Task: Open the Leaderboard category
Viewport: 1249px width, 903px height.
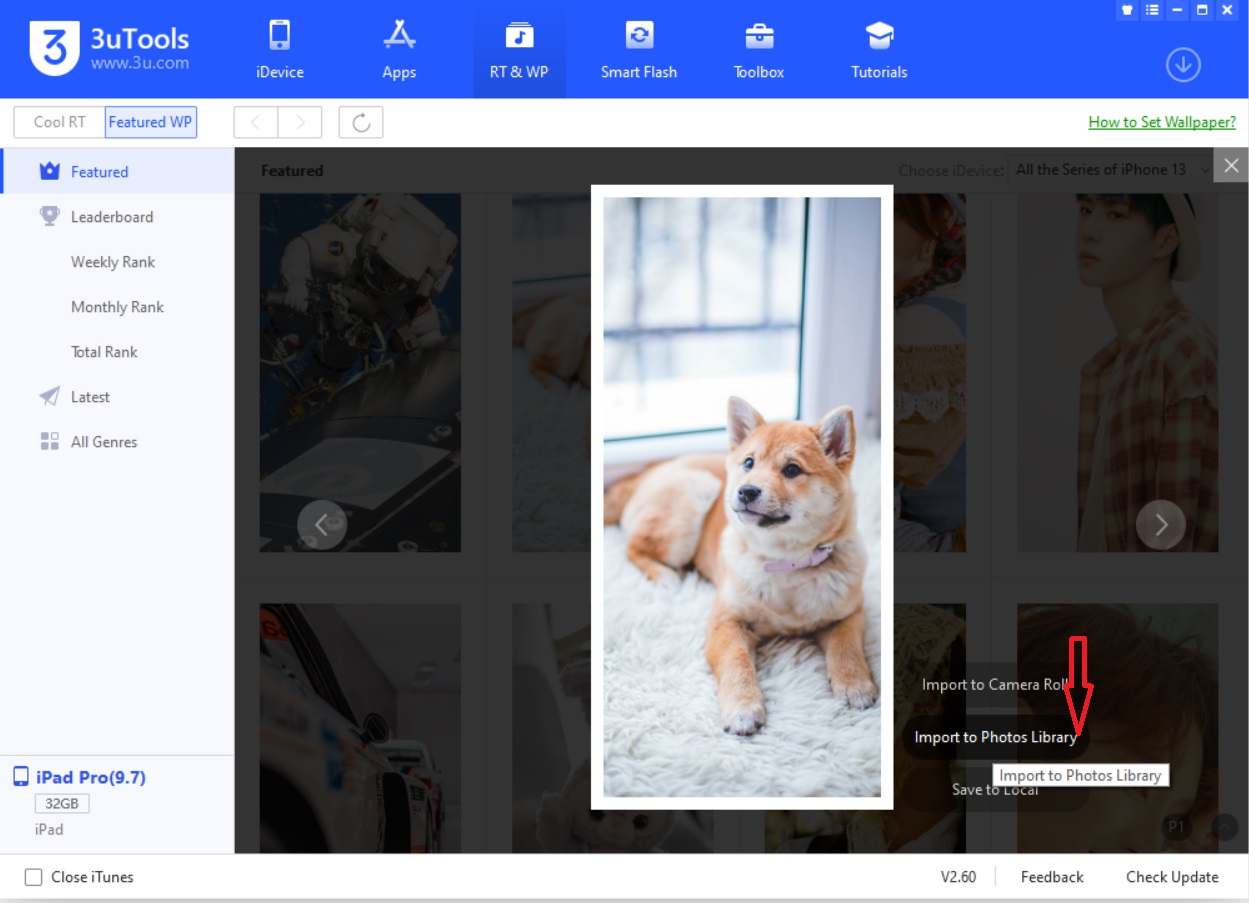Action: 111,217
